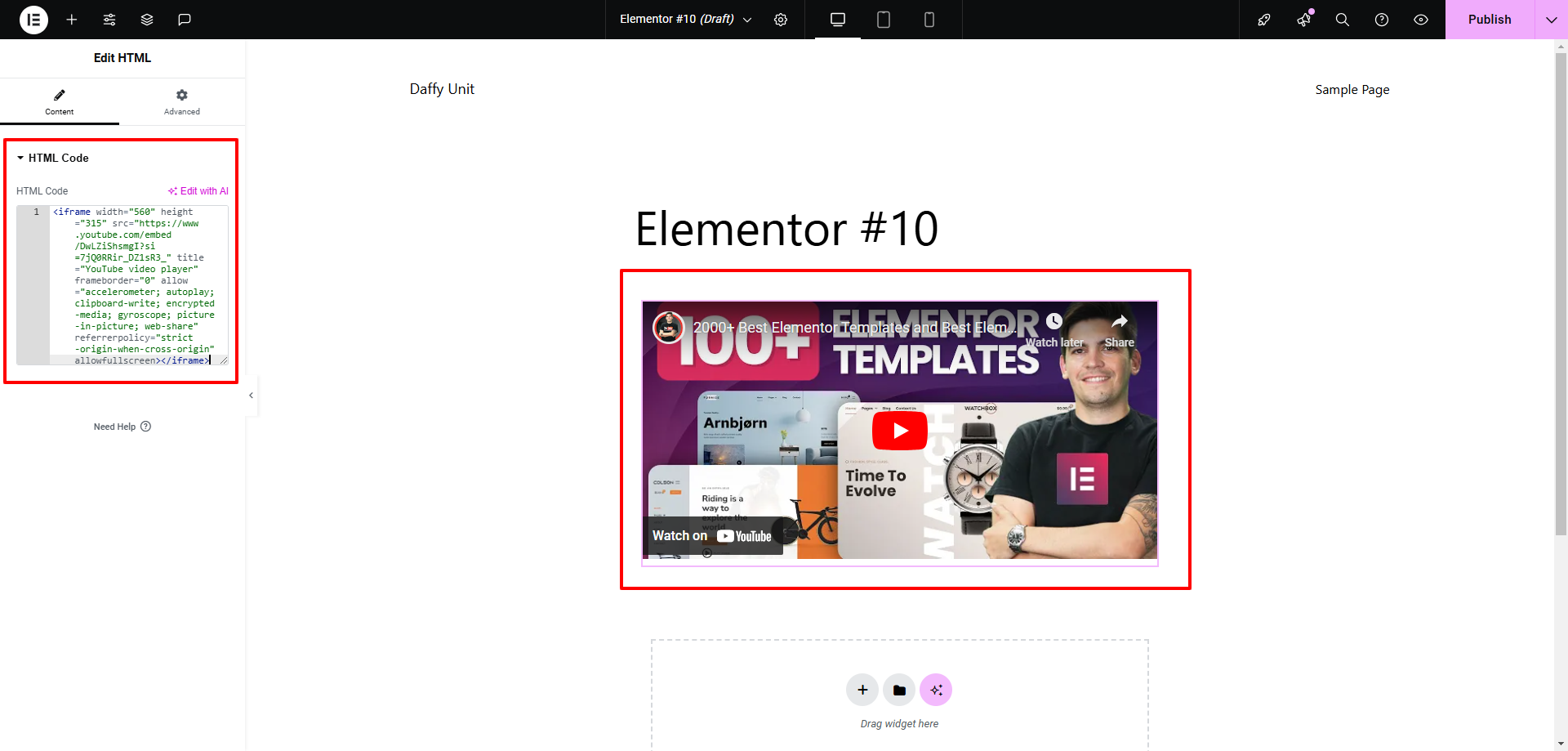Expand the Publish options arrow
Image resolution: width=1568 pixels, height=751 pixels.
click(x=1552, y=20)
